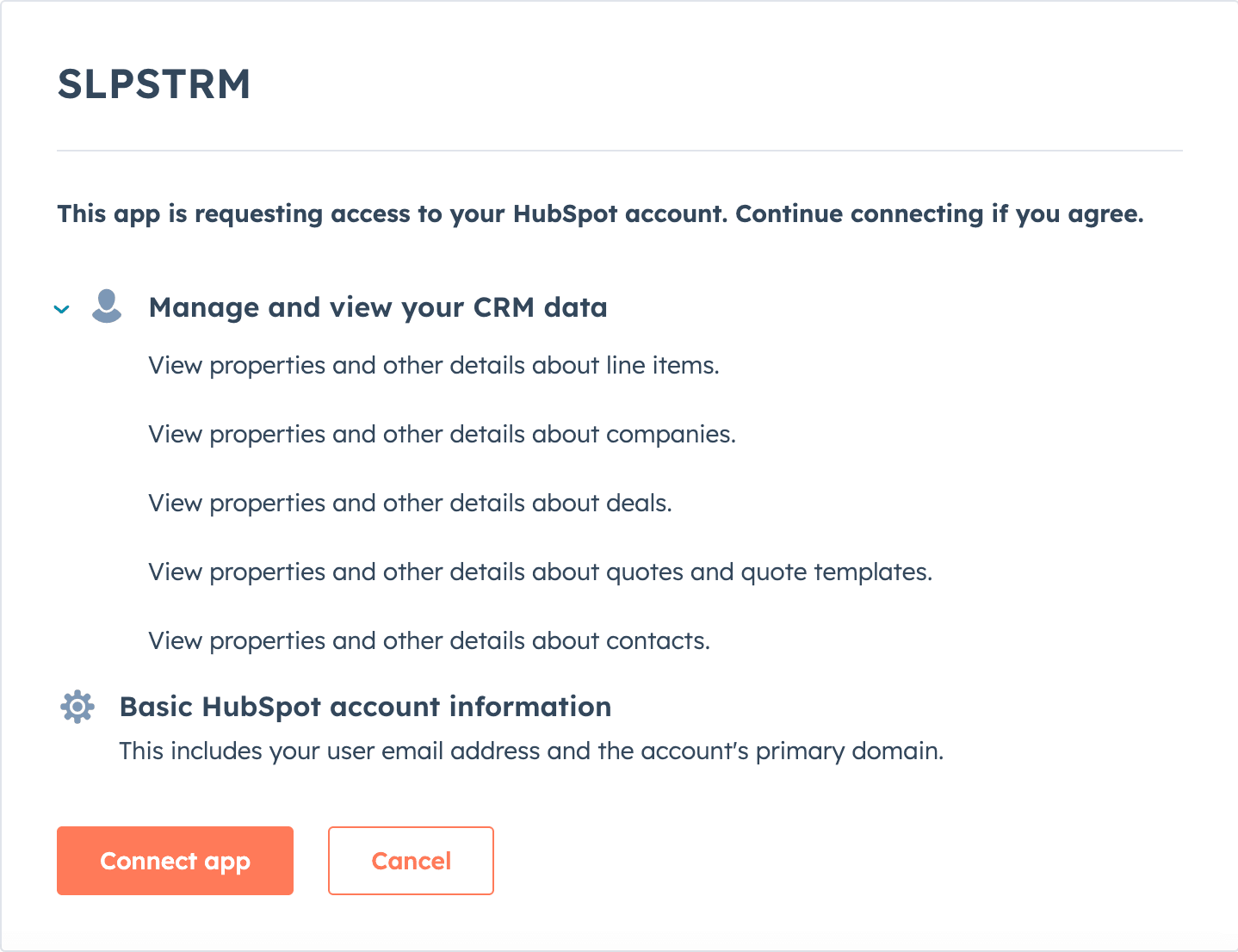Click the quotes and quote templates permission text

click(x=539, y=572)
